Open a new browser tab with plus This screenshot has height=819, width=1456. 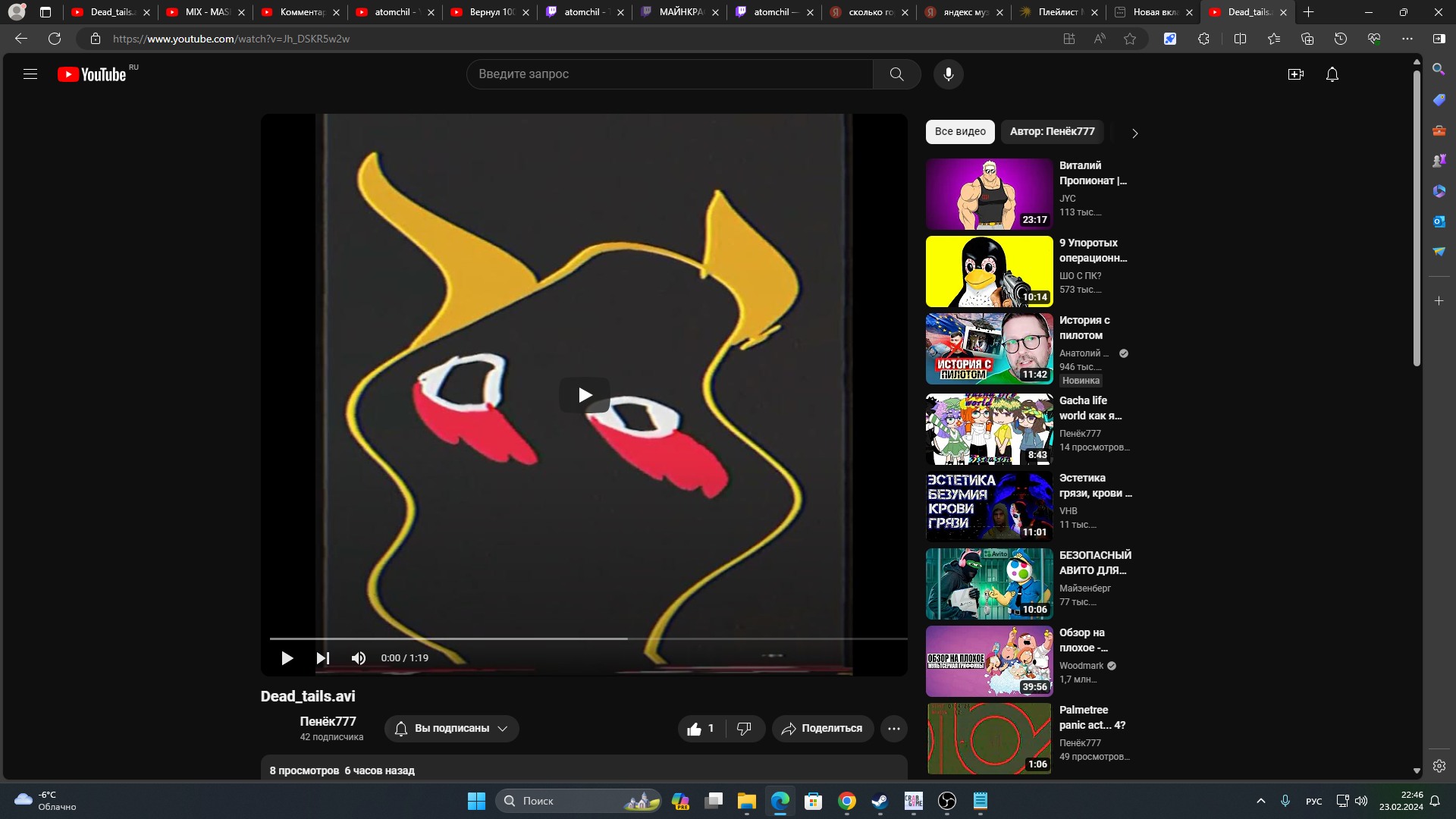point(1309,12)
